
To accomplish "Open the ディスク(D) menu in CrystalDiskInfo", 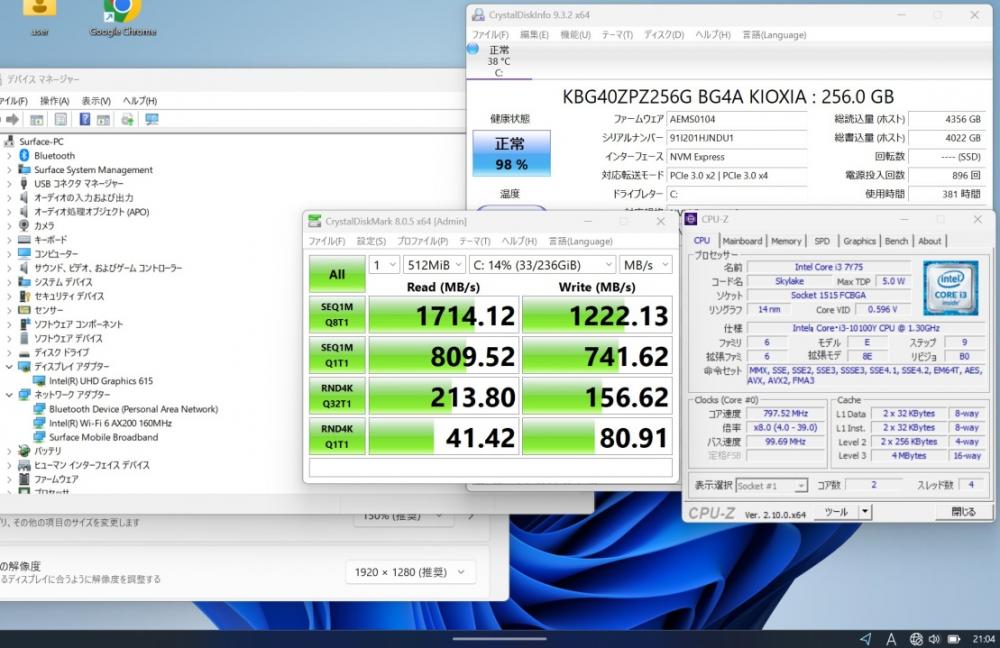I will pyautogui.click(x=663, y=34).
